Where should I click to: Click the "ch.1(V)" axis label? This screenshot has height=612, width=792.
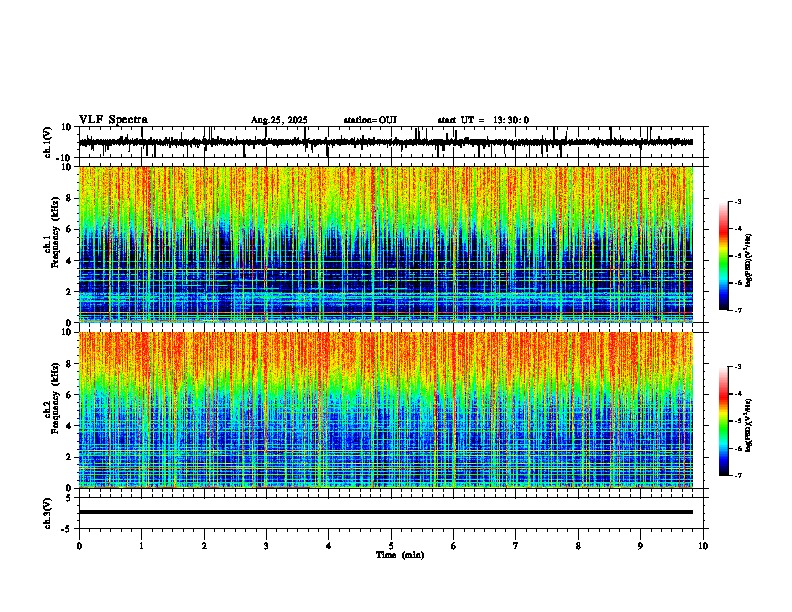coord(48,142)
